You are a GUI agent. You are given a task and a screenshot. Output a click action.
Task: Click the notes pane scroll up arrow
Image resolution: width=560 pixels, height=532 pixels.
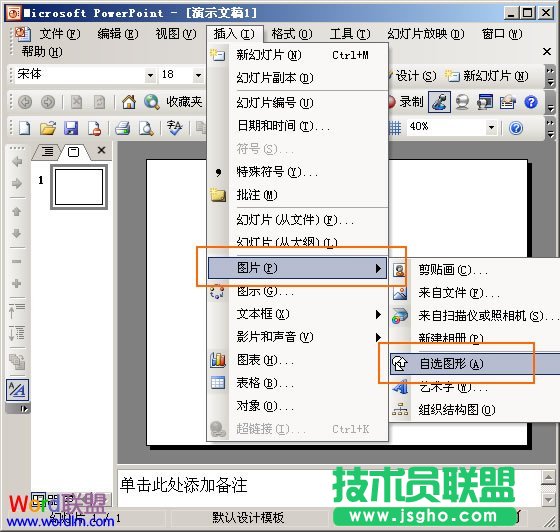point(548,477)
